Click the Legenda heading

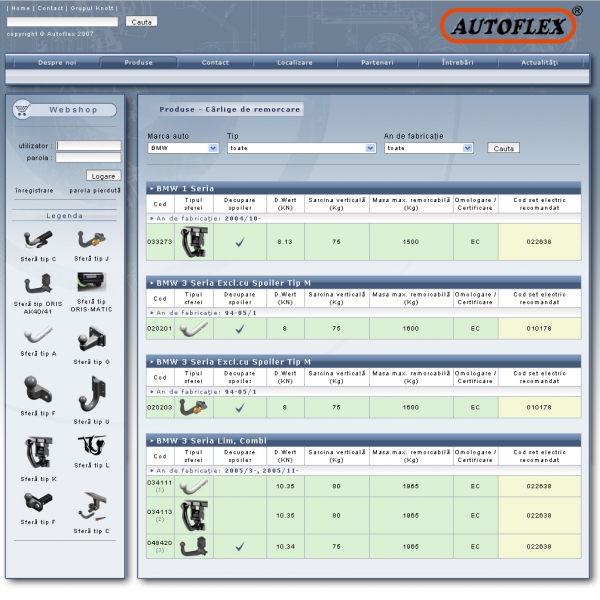point(64,216)
